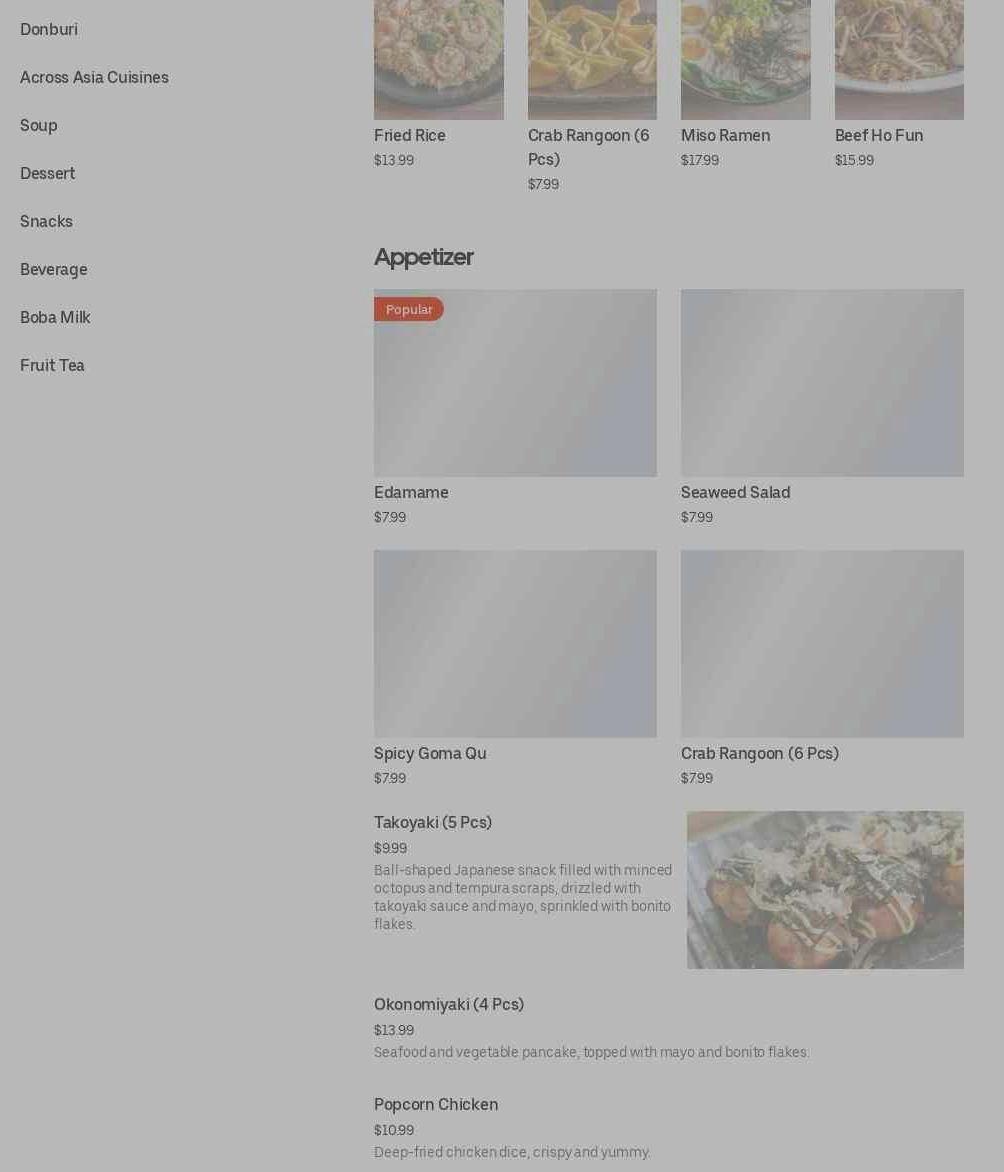The width and height of the screenshot is (1004, 1172).
Task: Click the Popular badge on Edamame
Action: pos(409,309)
